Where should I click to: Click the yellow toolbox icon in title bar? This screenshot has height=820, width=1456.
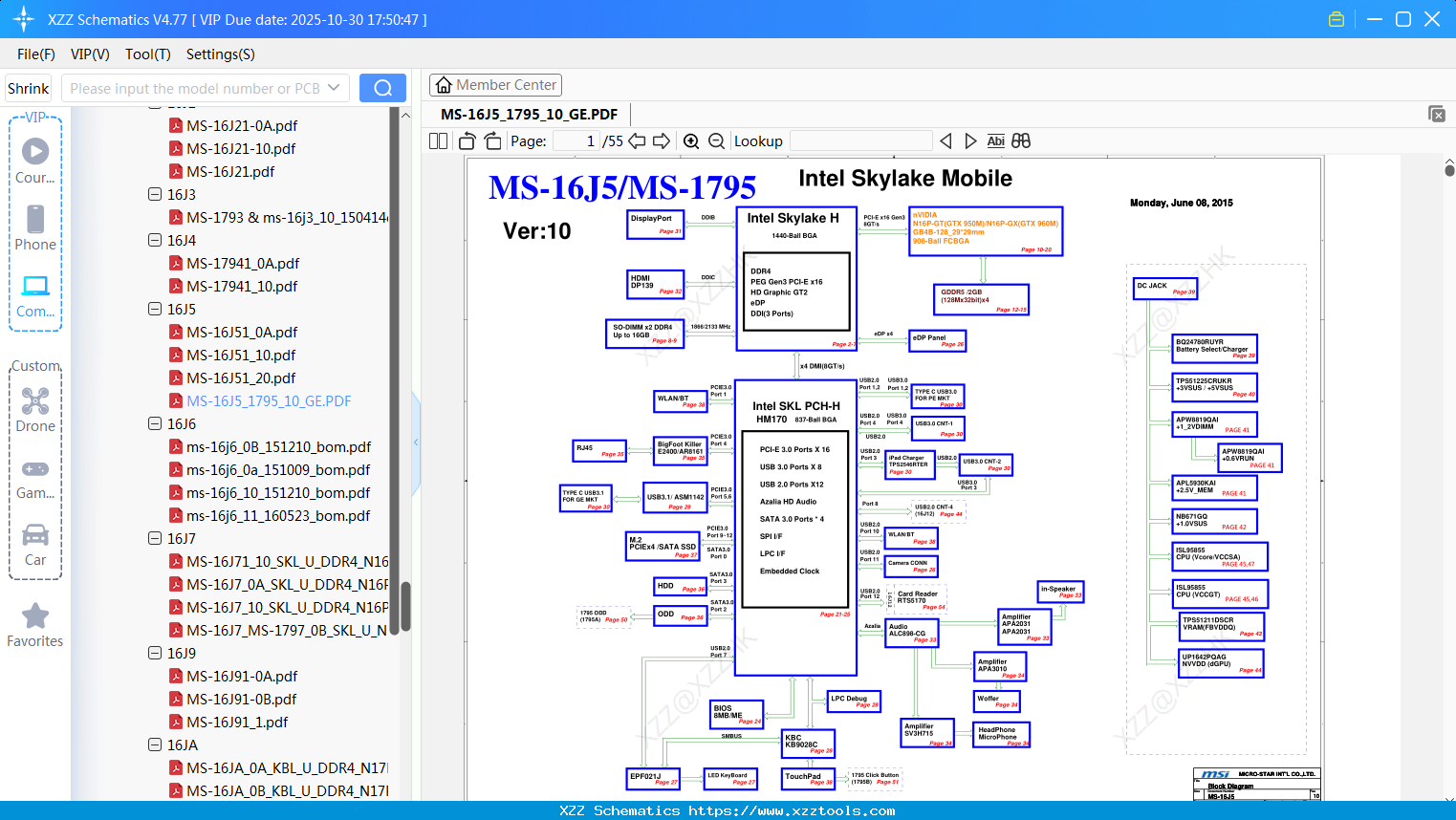coord(1336,19)
